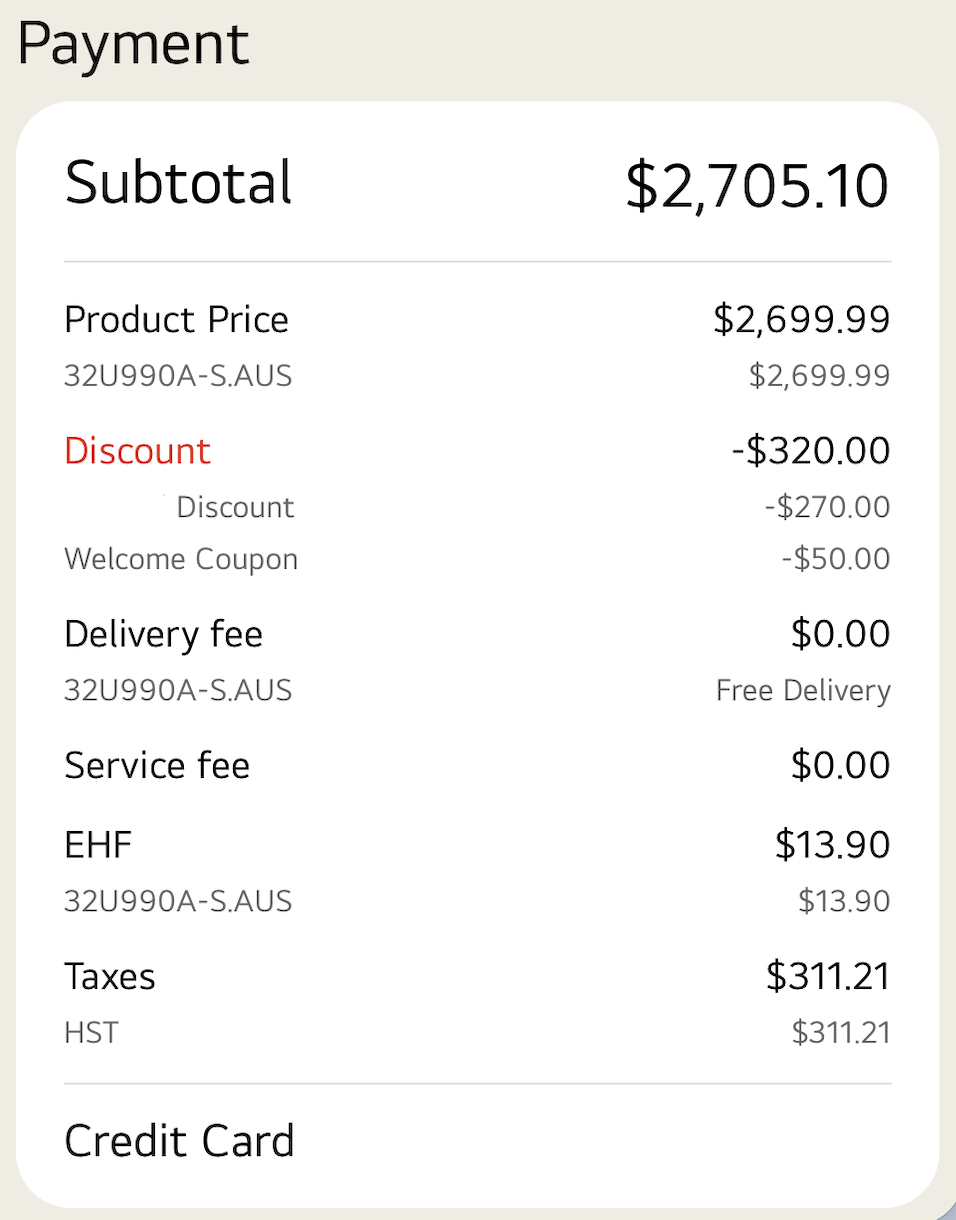Select the Taxes label
The width and height of the screenshot is (956, 1220).
tap(110, 976)
